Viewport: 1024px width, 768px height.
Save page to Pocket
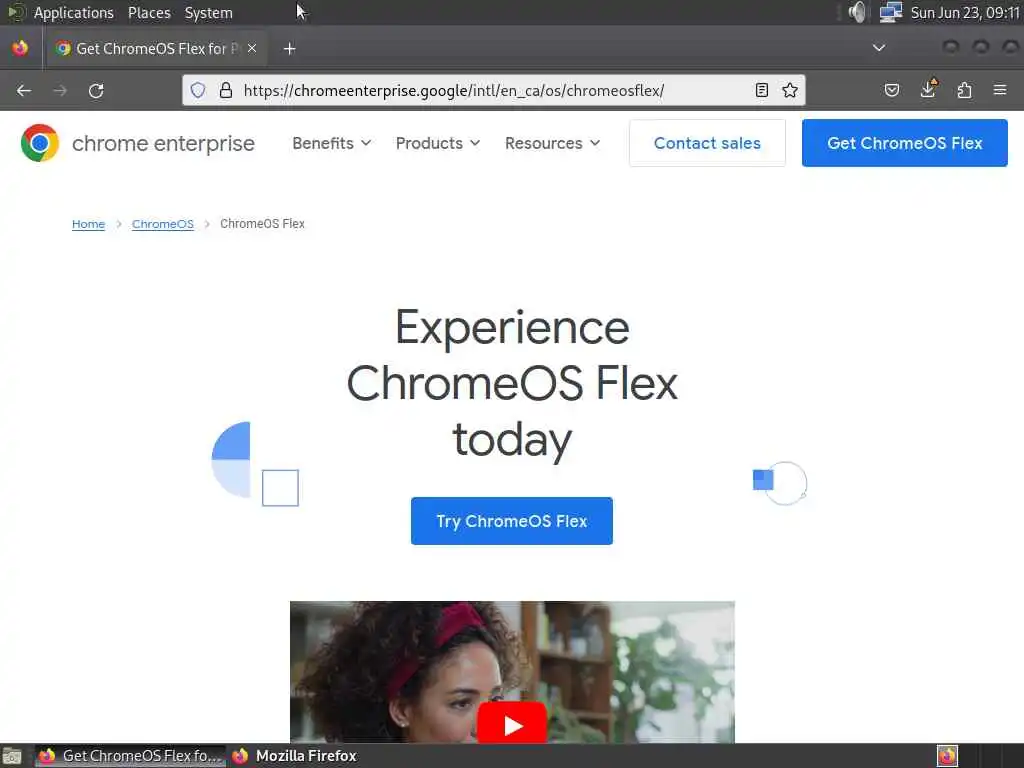[x=891, y=90]
